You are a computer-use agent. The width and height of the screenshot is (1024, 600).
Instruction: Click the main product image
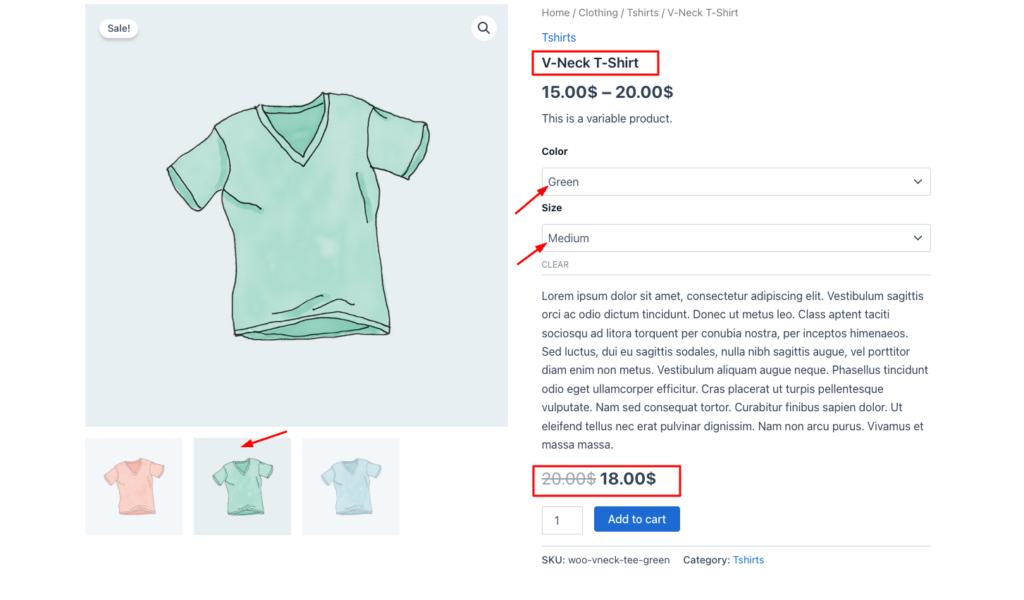(x=296, y=215)
